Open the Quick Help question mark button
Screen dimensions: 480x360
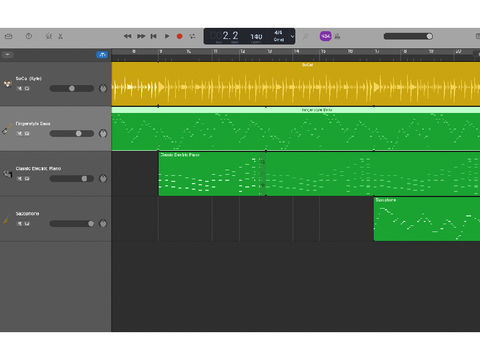pyautogui.click(x=29, y=36)
